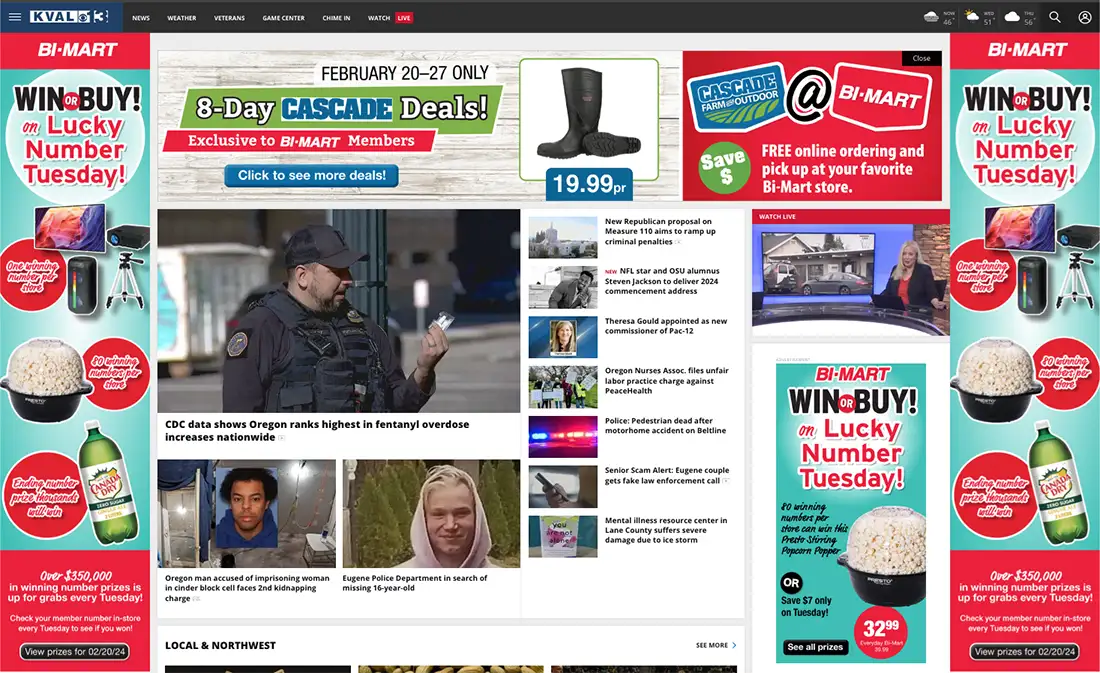Open the Weather menu
Image resolution: width=1100 pixels, height=673 pixels.
182,18
